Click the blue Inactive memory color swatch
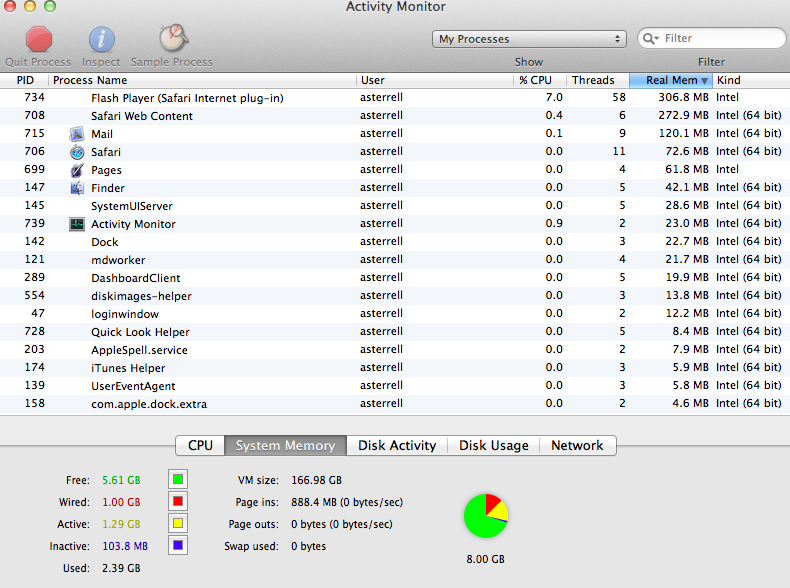This screenshot has height=588, width=790. pos(178,545)
